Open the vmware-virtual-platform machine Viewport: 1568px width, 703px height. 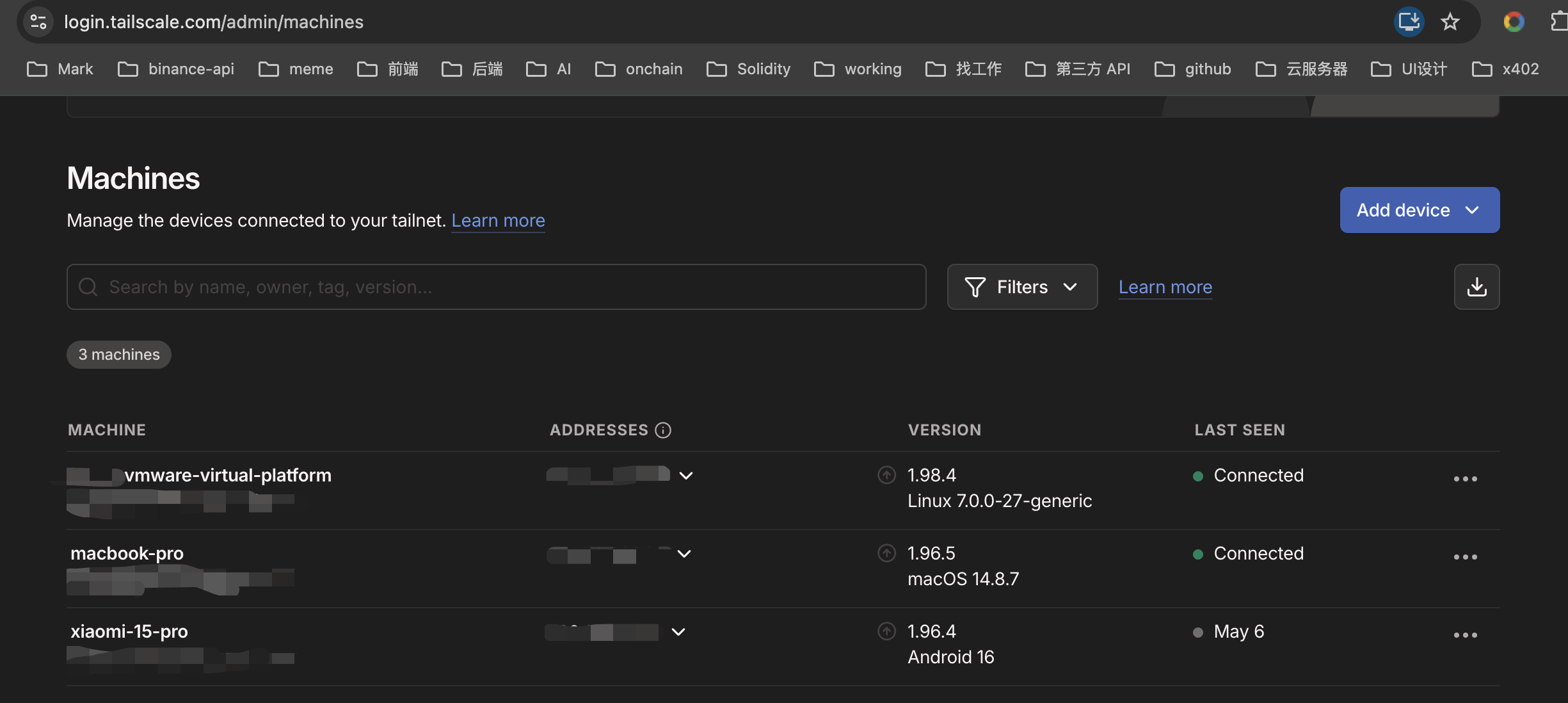[x=228, y=475]
